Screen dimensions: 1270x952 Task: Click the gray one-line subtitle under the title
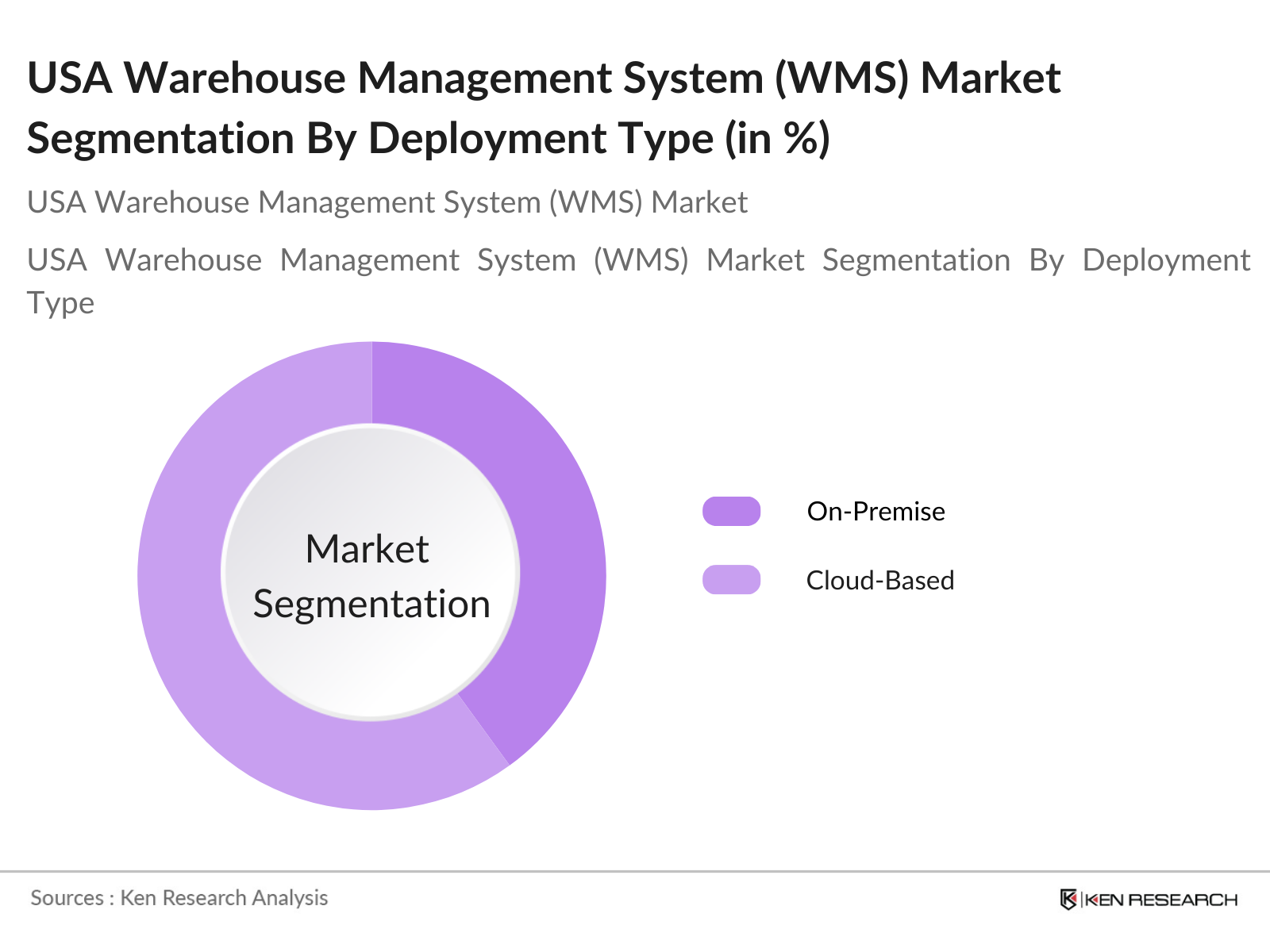tap(387, 202)
